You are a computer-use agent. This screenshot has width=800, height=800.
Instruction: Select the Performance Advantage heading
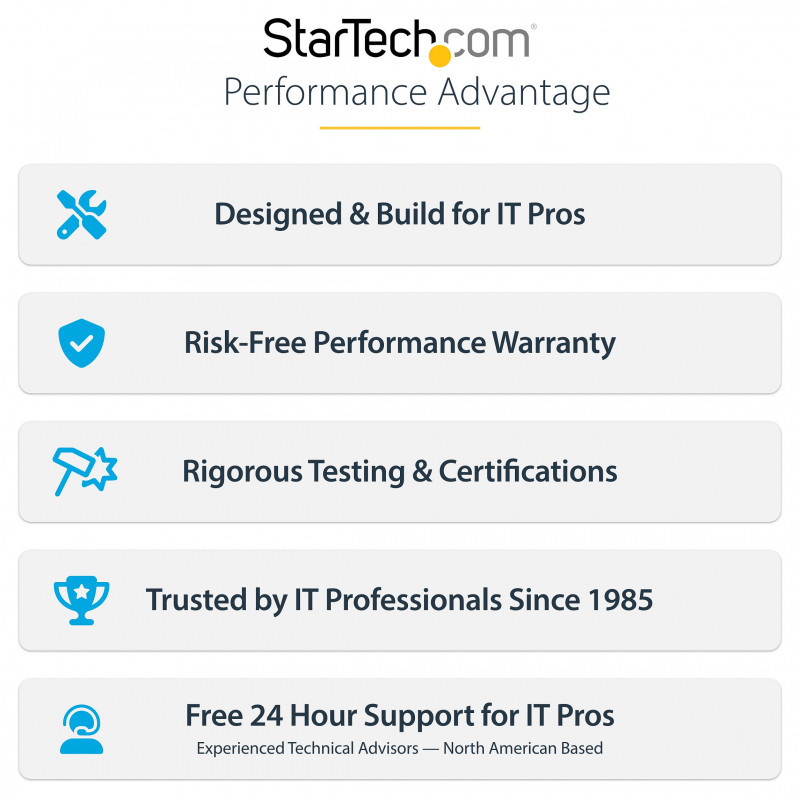pyautogui.click(x=416, y=92)
